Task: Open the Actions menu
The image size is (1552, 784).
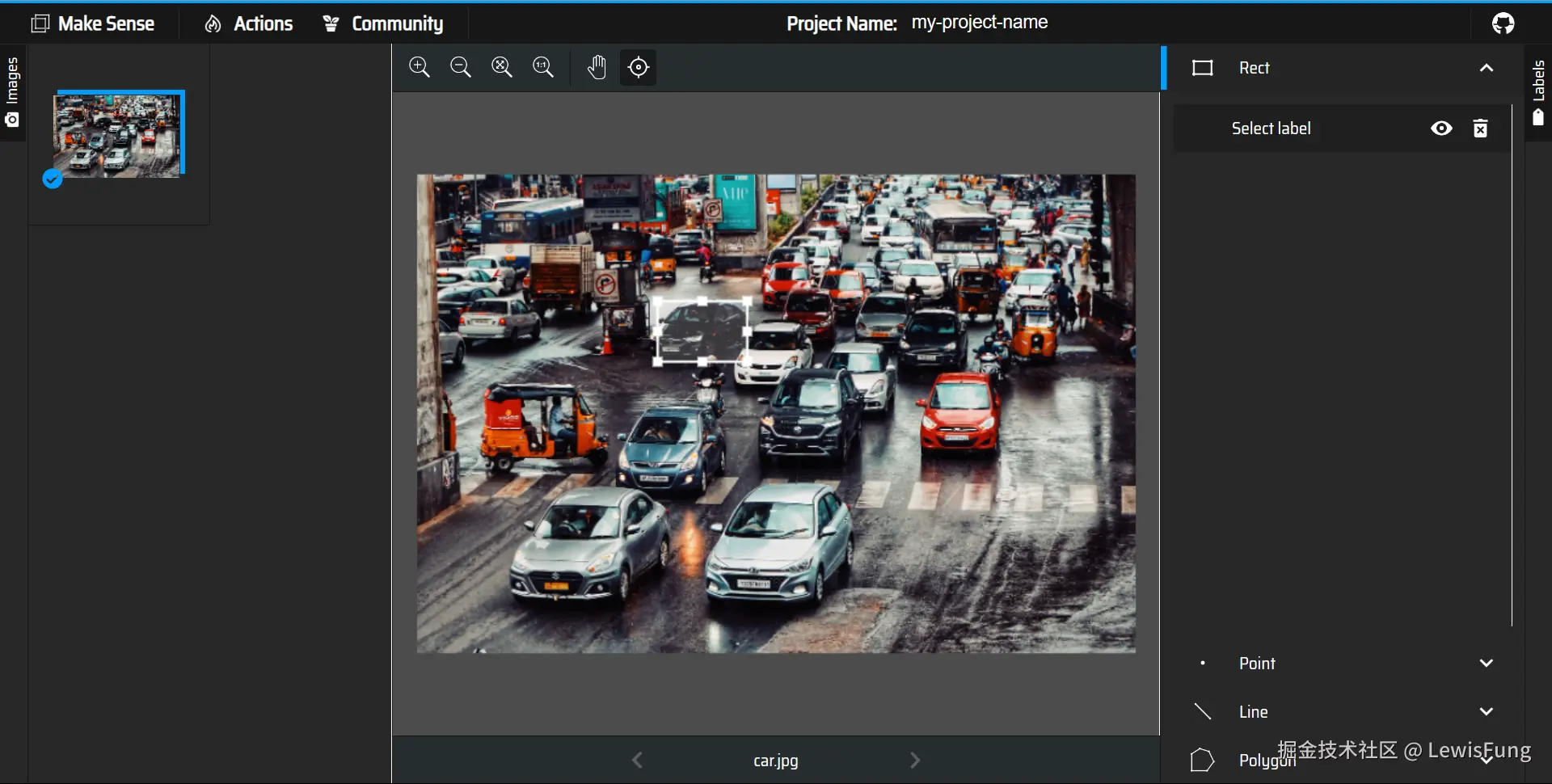Action: pos(249,23)
